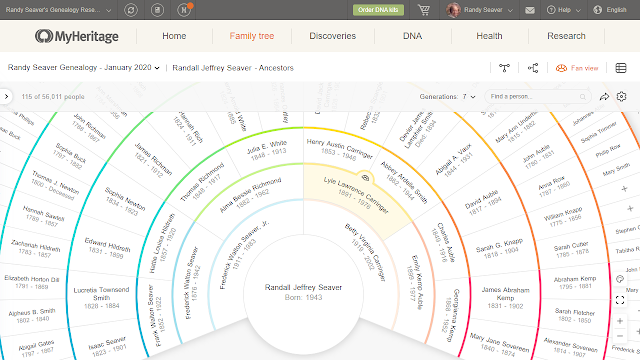Image resolution: width=640 pixels, height=360 pixels.
Task: Select Abbey Ardelle Smith segment
Action: [x=402, y=182]
